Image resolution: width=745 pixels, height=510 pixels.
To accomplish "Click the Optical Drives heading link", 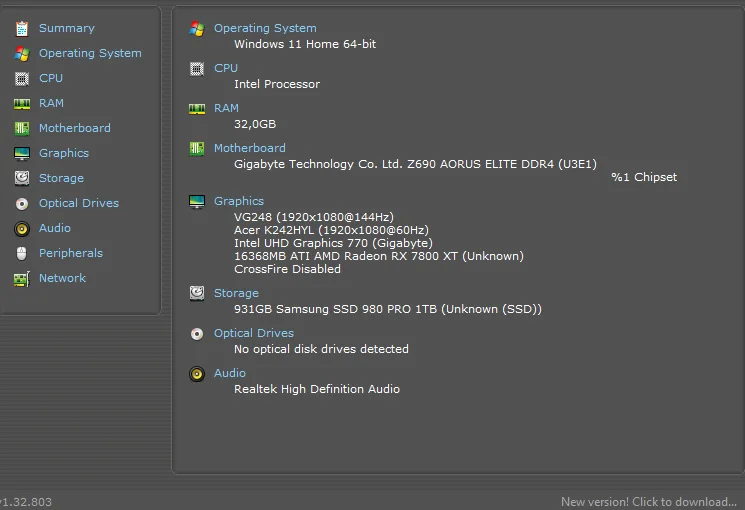I will pos(254,333).
